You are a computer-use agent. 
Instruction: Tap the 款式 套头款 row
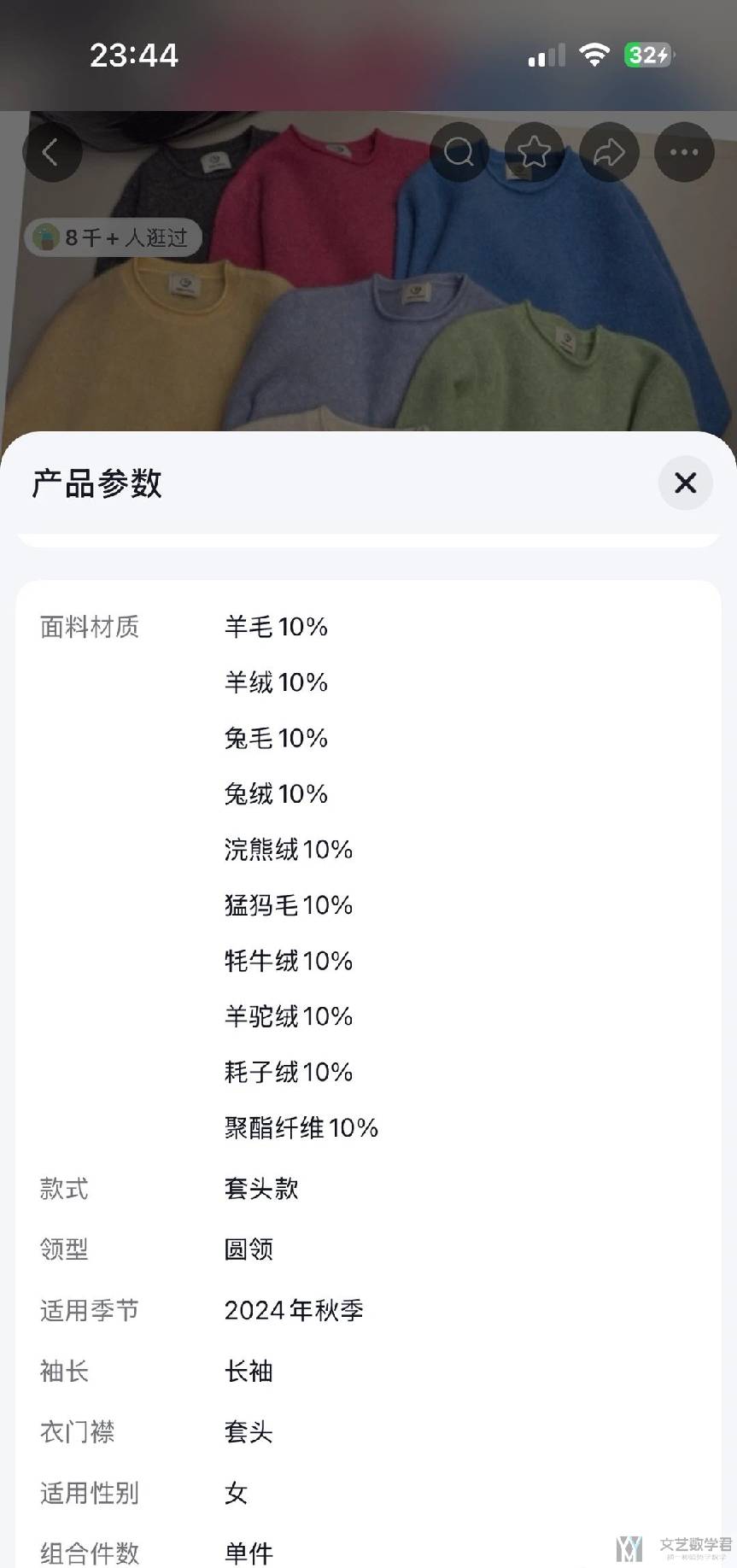tap(261, 1189)
